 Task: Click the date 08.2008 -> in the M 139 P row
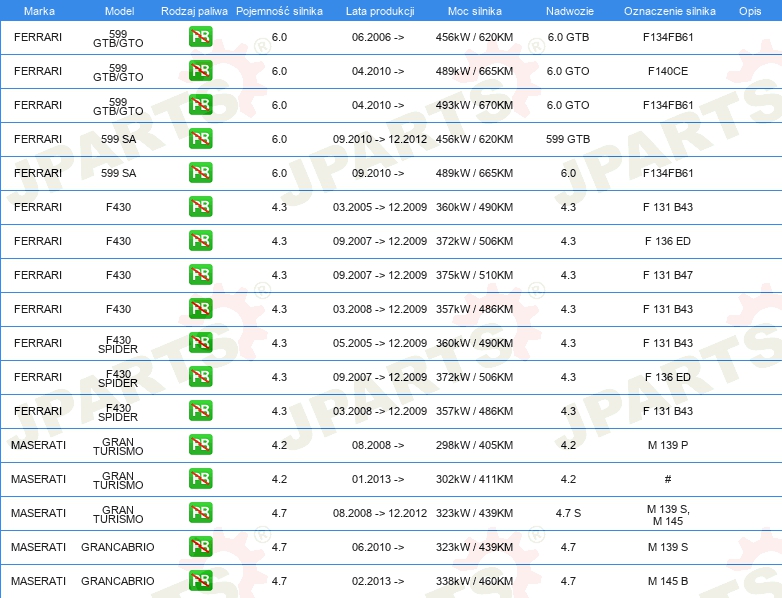coord(378,445)
